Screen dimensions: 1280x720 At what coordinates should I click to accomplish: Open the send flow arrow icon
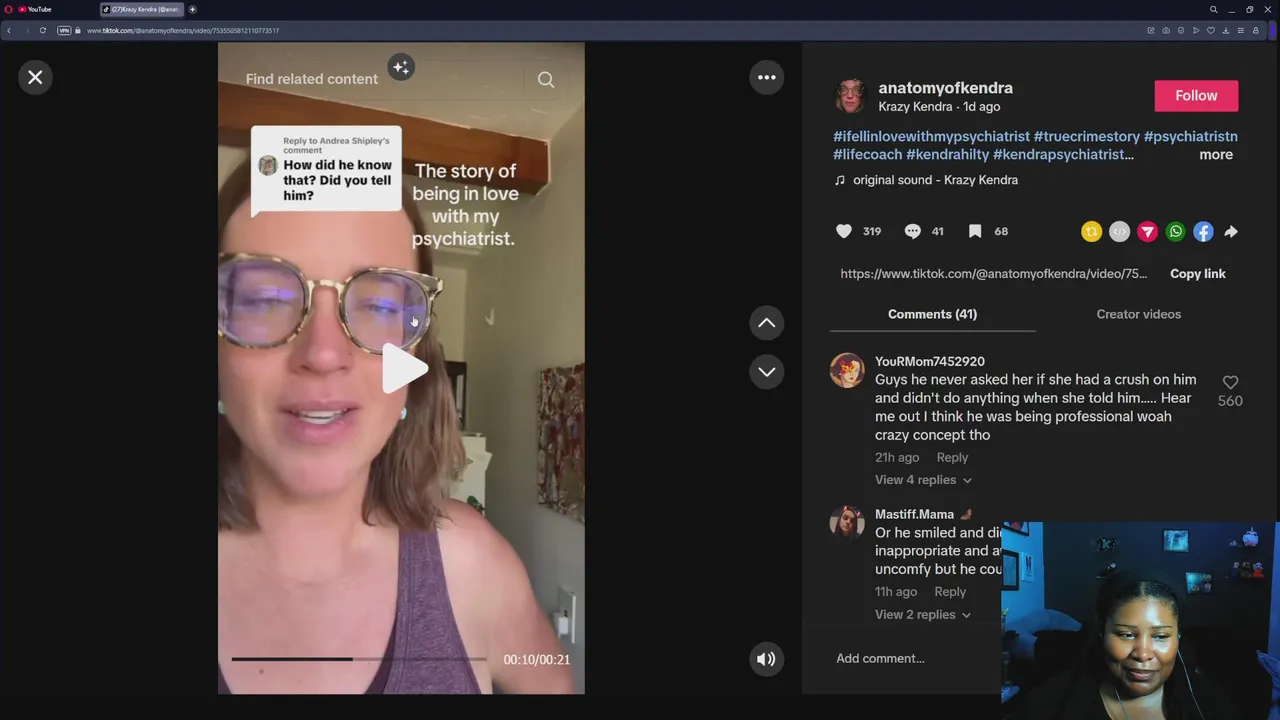(x=1196, y=30)
